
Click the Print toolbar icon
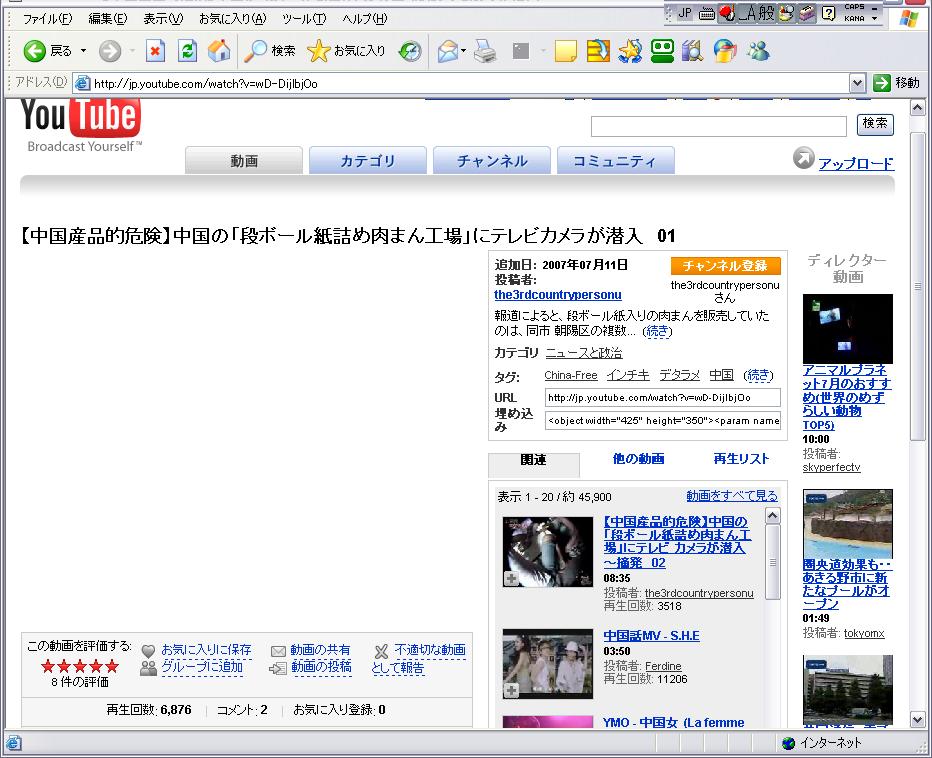[x=485, y=51]
